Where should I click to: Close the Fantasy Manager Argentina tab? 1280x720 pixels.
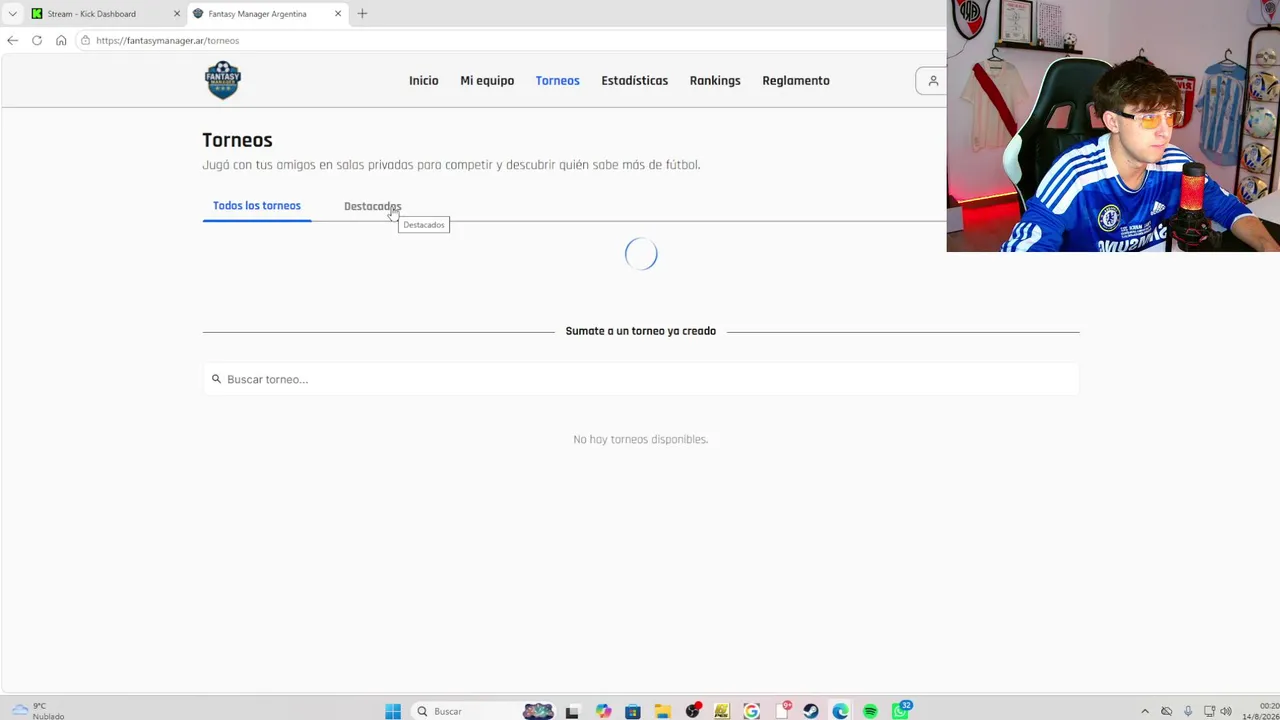338,14
